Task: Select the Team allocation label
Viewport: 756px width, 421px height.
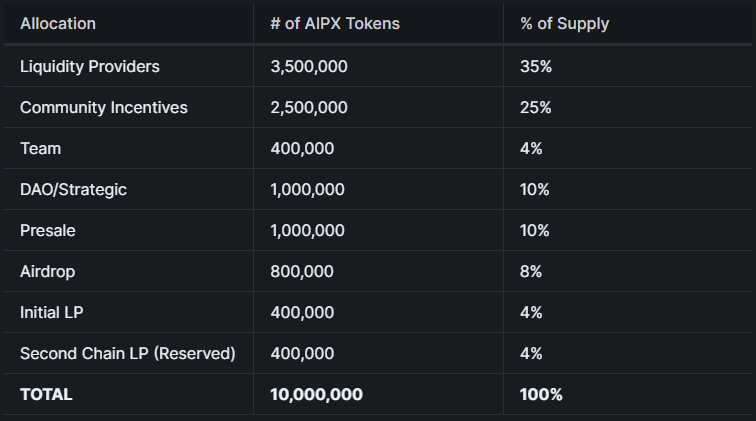Action: (40, 149)
